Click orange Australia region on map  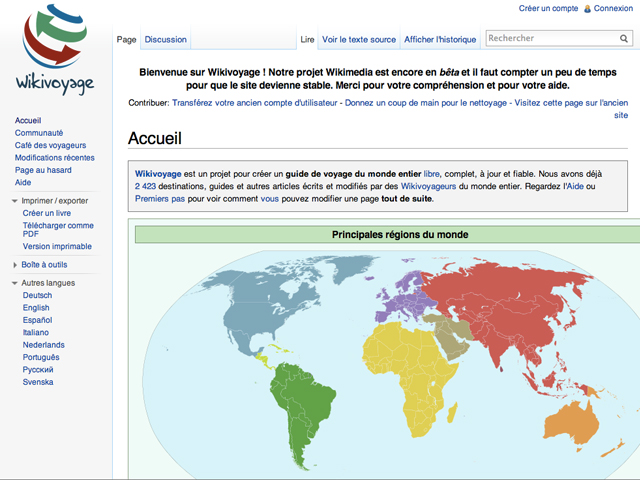click(571, 424)
